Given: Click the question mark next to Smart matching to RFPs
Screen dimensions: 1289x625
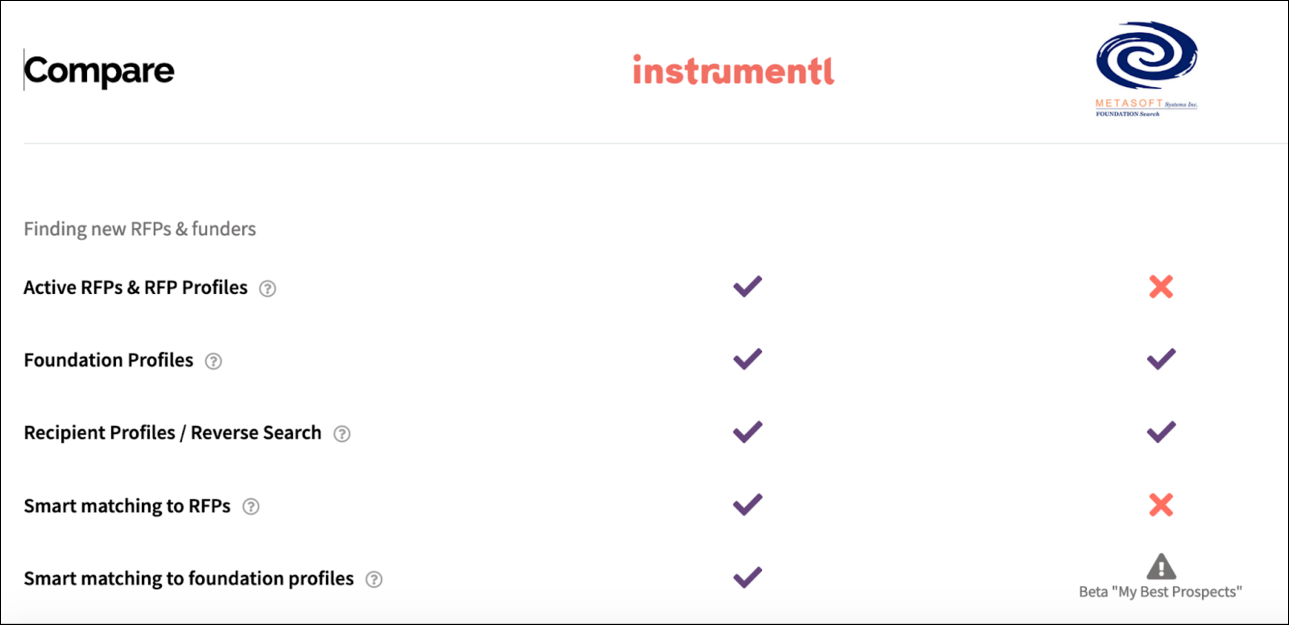Looking at the screenshot, I should 253,506.
